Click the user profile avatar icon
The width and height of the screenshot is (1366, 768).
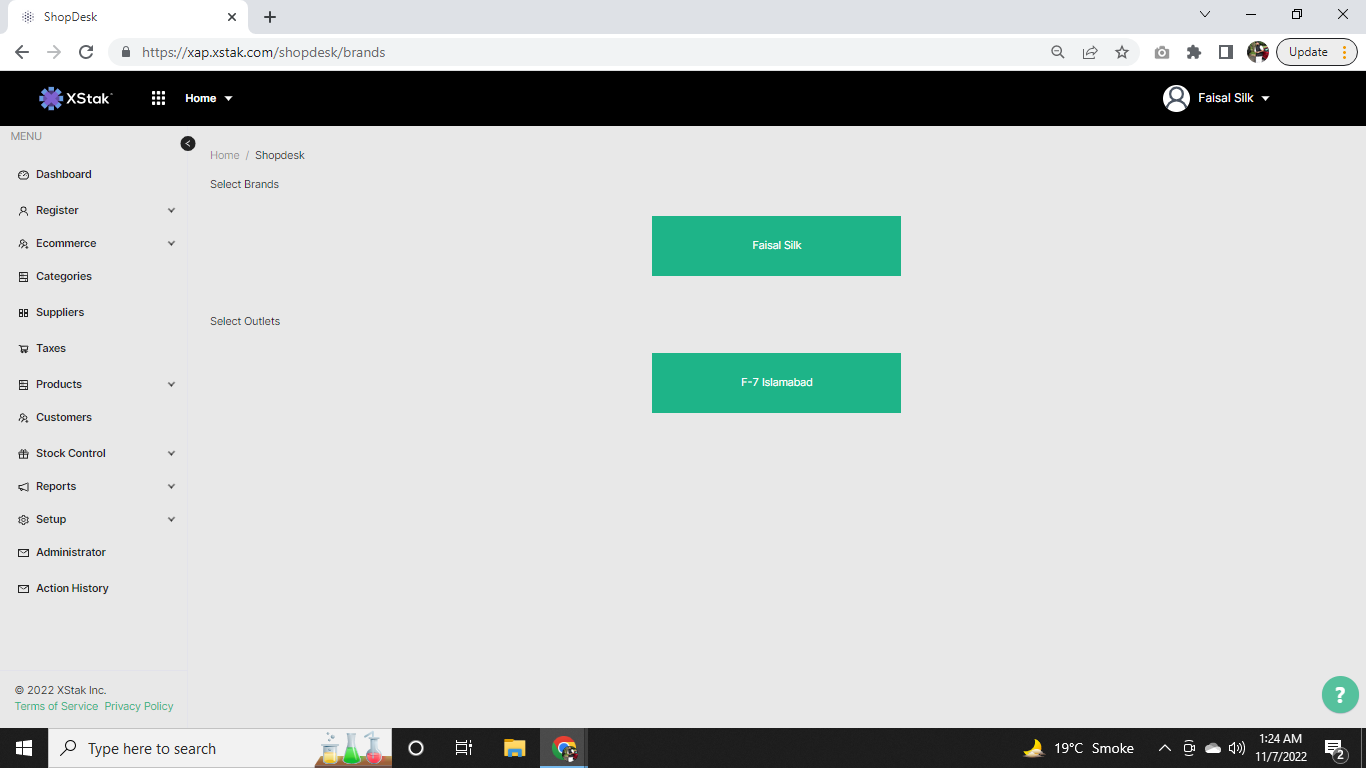tap(1176, 98)
